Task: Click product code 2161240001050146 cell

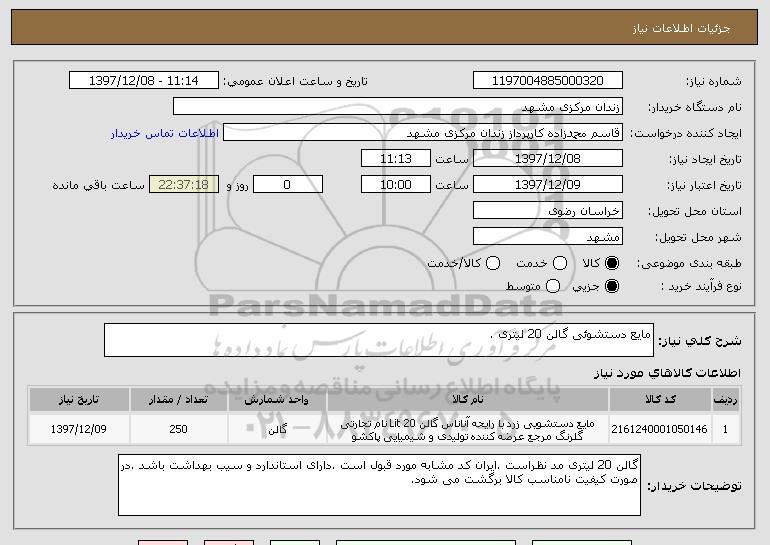Action: 660,429
